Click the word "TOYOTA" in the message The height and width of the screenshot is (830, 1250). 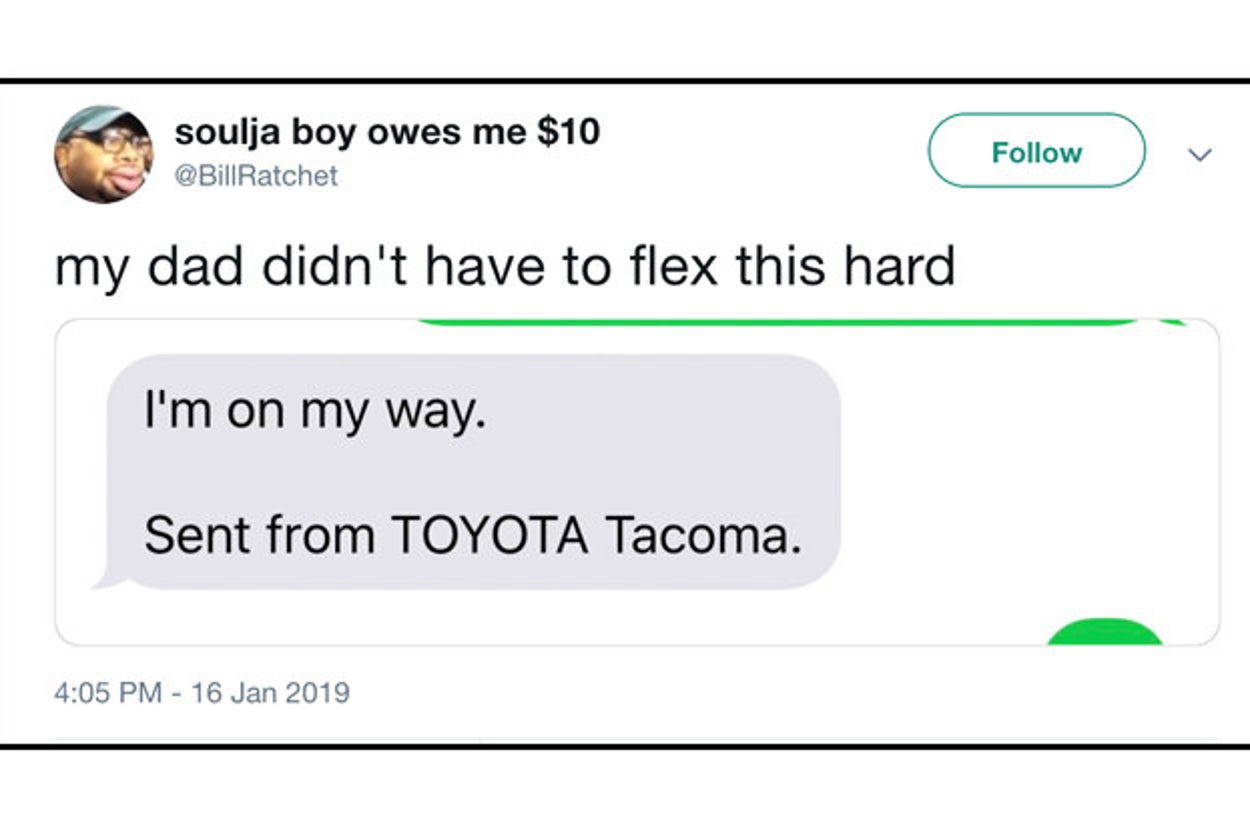tap(489, 536)
